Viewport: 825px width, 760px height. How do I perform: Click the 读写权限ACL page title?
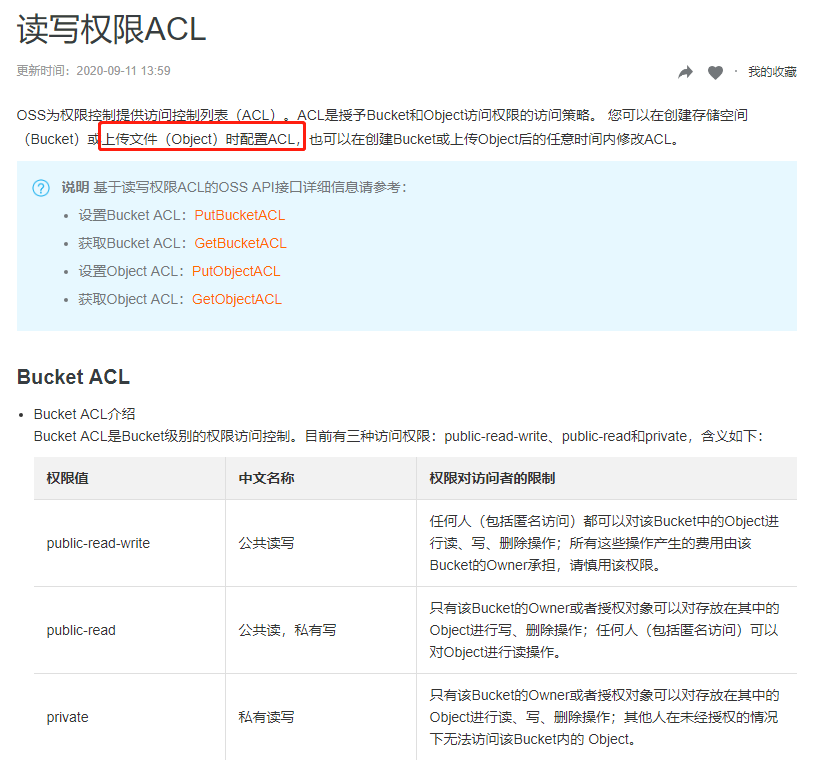click(x=112, y=29)
